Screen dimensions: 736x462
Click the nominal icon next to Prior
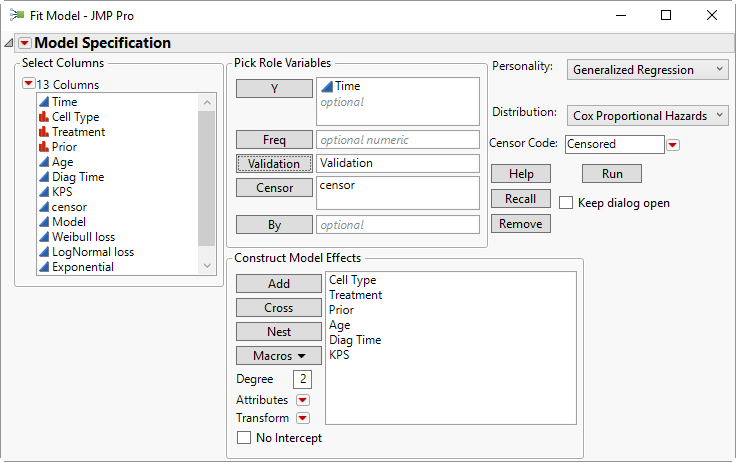click(x=44, y=147)
